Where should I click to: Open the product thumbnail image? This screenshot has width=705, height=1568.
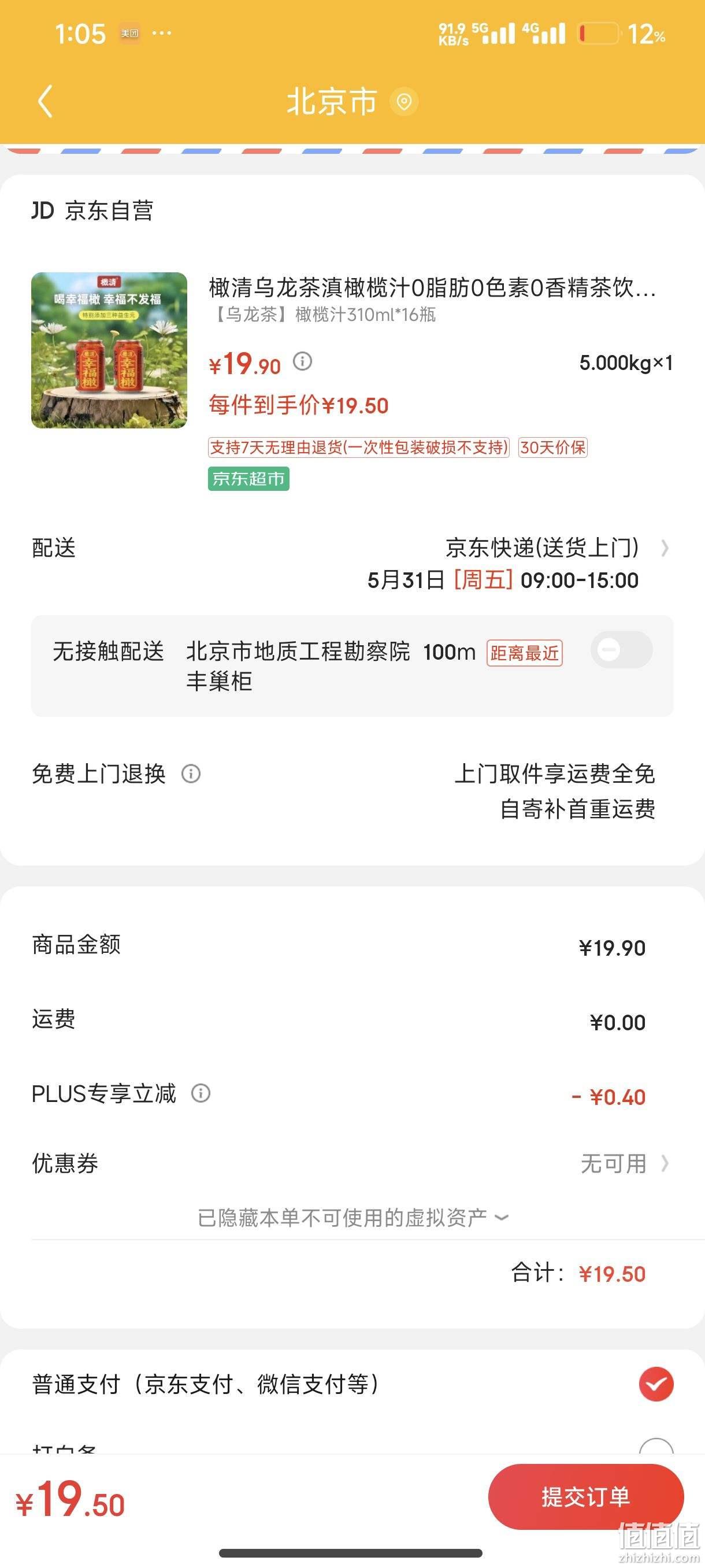pos(109,350)
